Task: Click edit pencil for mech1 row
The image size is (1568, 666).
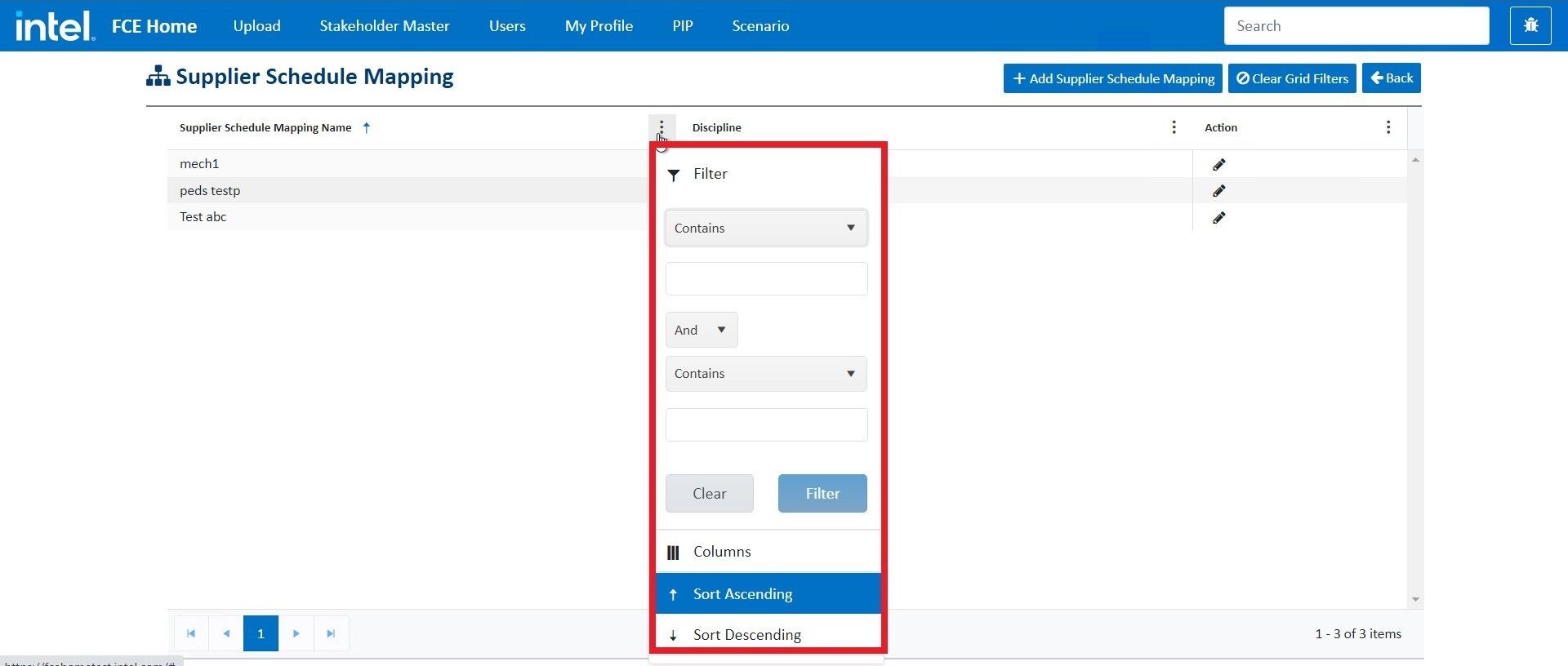Action: (x=1218, y=165)
